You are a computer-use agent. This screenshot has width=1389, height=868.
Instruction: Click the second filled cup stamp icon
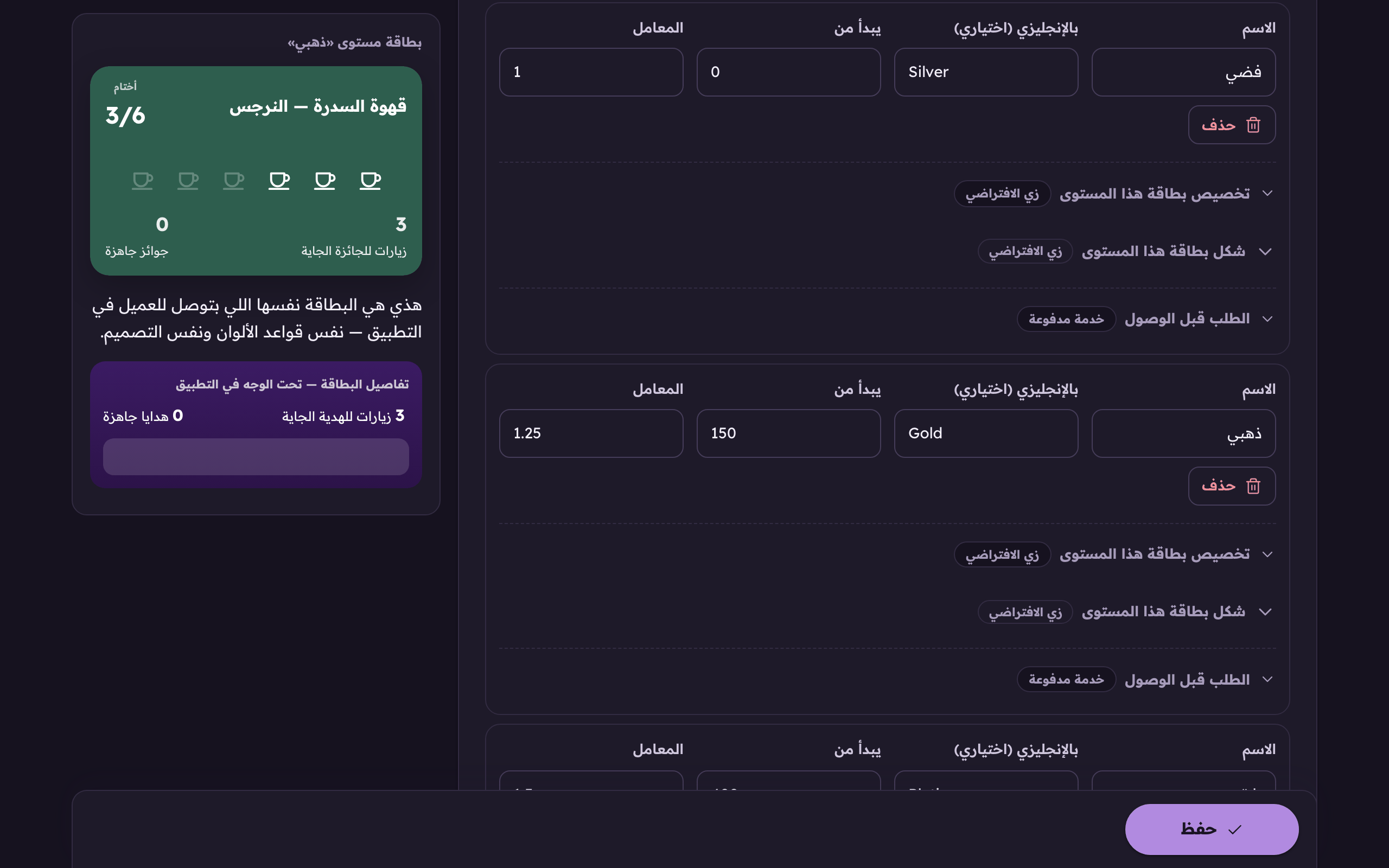[325, 181]
